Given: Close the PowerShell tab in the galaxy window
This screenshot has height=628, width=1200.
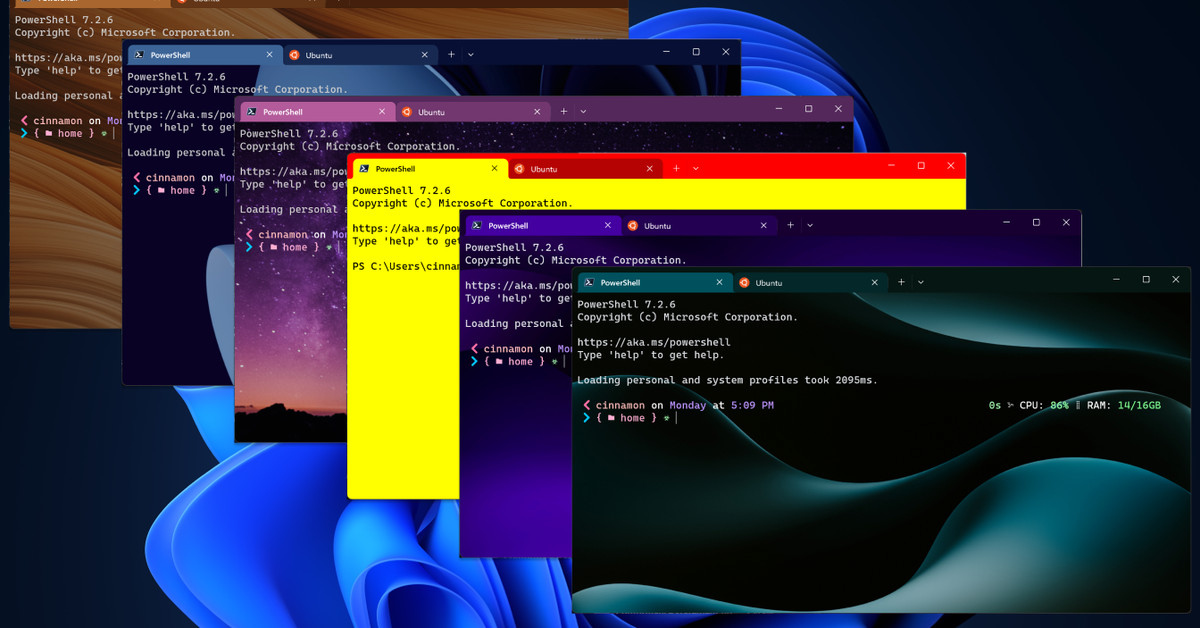Looking at the screenshot, I should (381, 111).
